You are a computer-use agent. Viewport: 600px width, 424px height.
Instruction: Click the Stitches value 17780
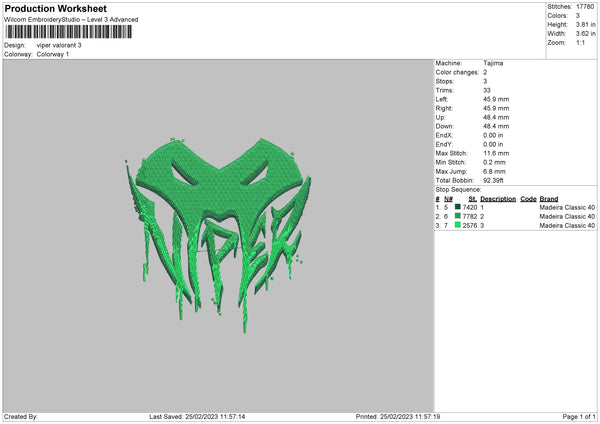(x=585, y=7)
